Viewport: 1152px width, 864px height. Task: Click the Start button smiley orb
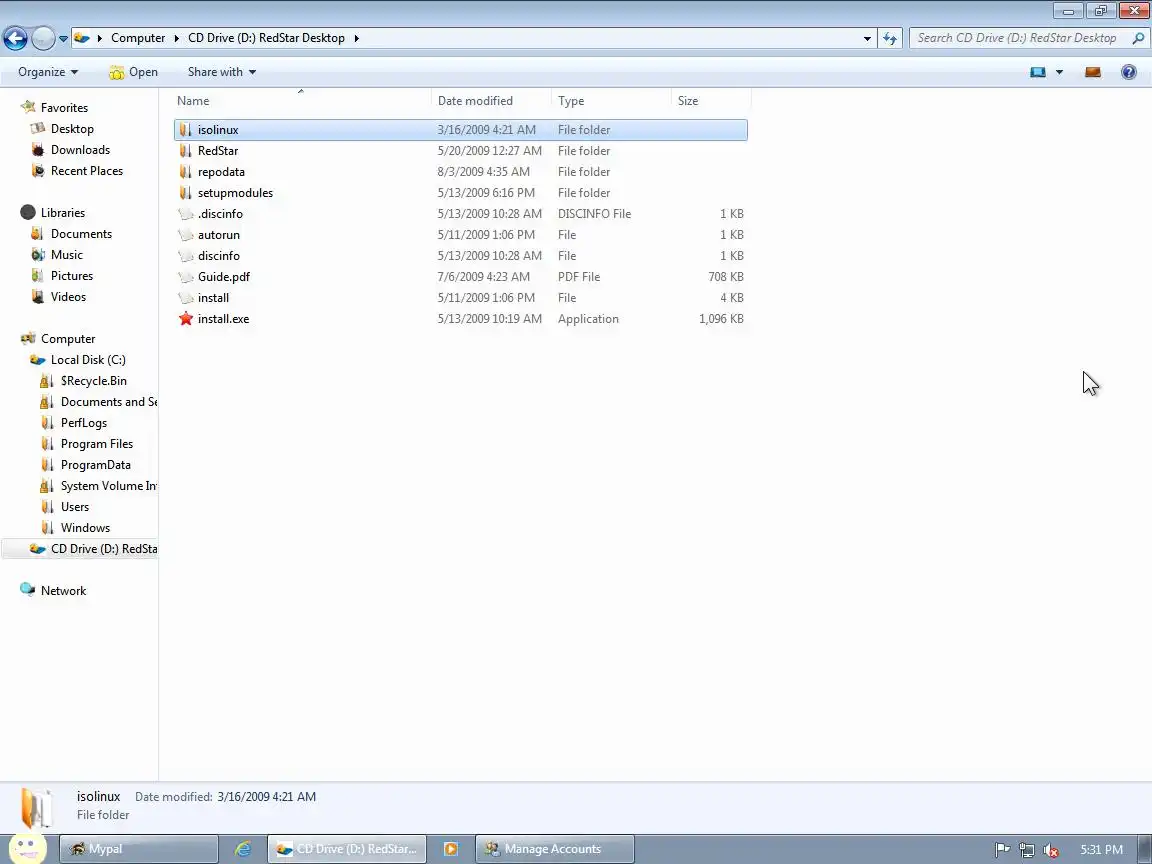click(x=27, y=847)
